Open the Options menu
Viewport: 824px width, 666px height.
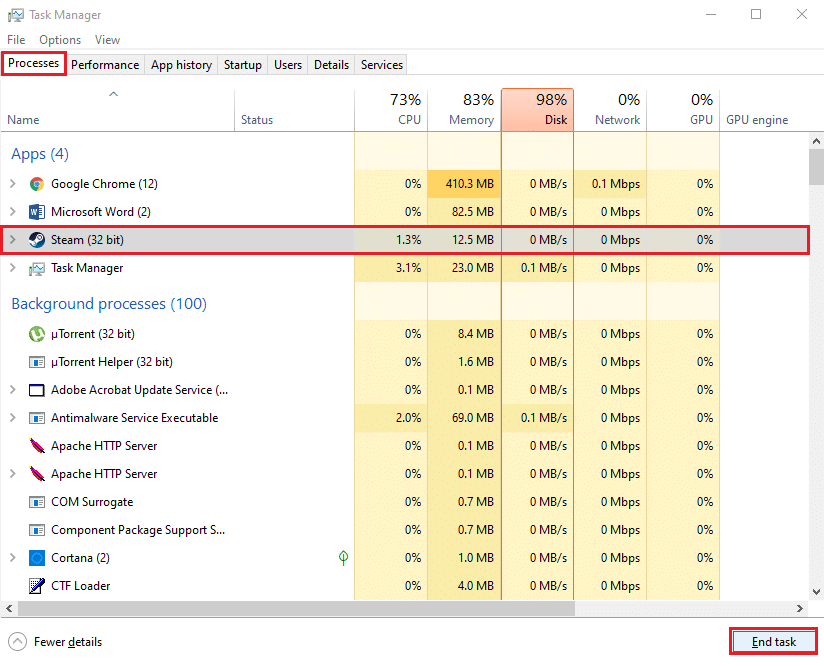tap(59, 40)
